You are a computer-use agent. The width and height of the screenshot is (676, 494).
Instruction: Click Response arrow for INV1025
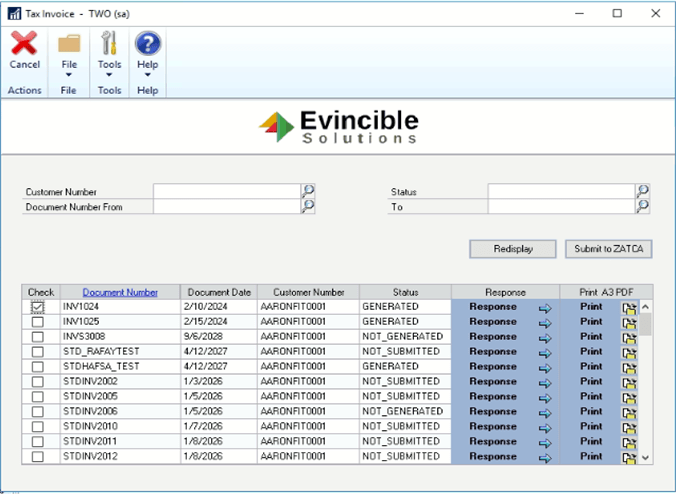(x=545, y=323)
